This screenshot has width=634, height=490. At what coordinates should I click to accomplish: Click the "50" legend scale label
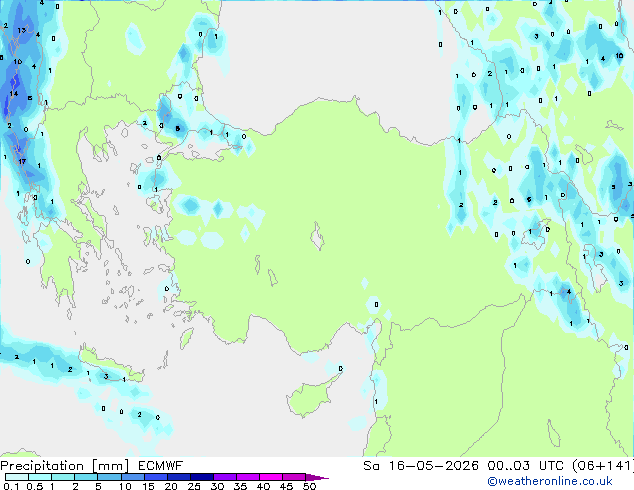click(309, 486)
